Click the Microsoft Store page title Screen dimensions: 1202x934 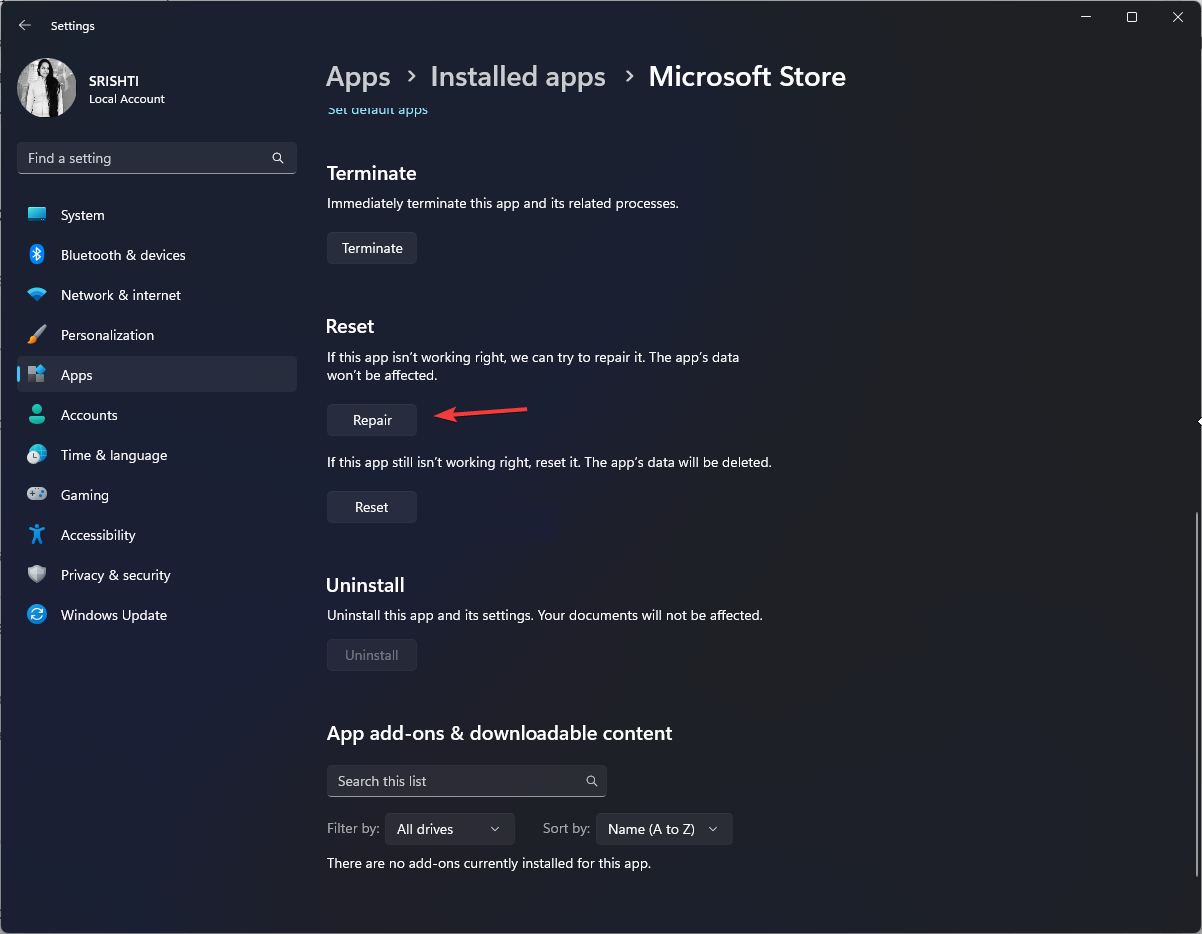click(747, 77)
